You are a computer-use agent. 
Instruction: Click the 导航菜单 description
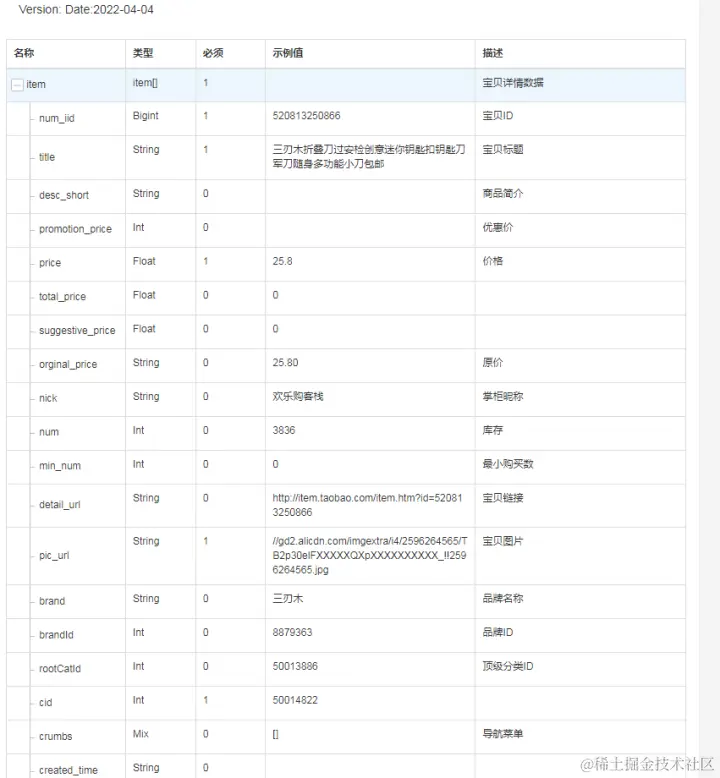tap(503, 733)
